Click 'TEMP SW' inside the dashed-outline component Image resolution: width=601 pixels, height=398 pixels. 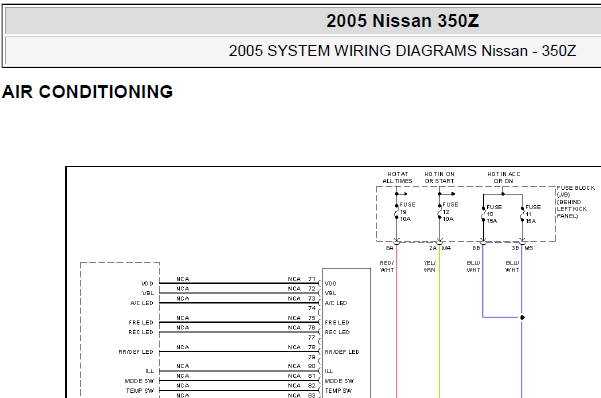140,391
